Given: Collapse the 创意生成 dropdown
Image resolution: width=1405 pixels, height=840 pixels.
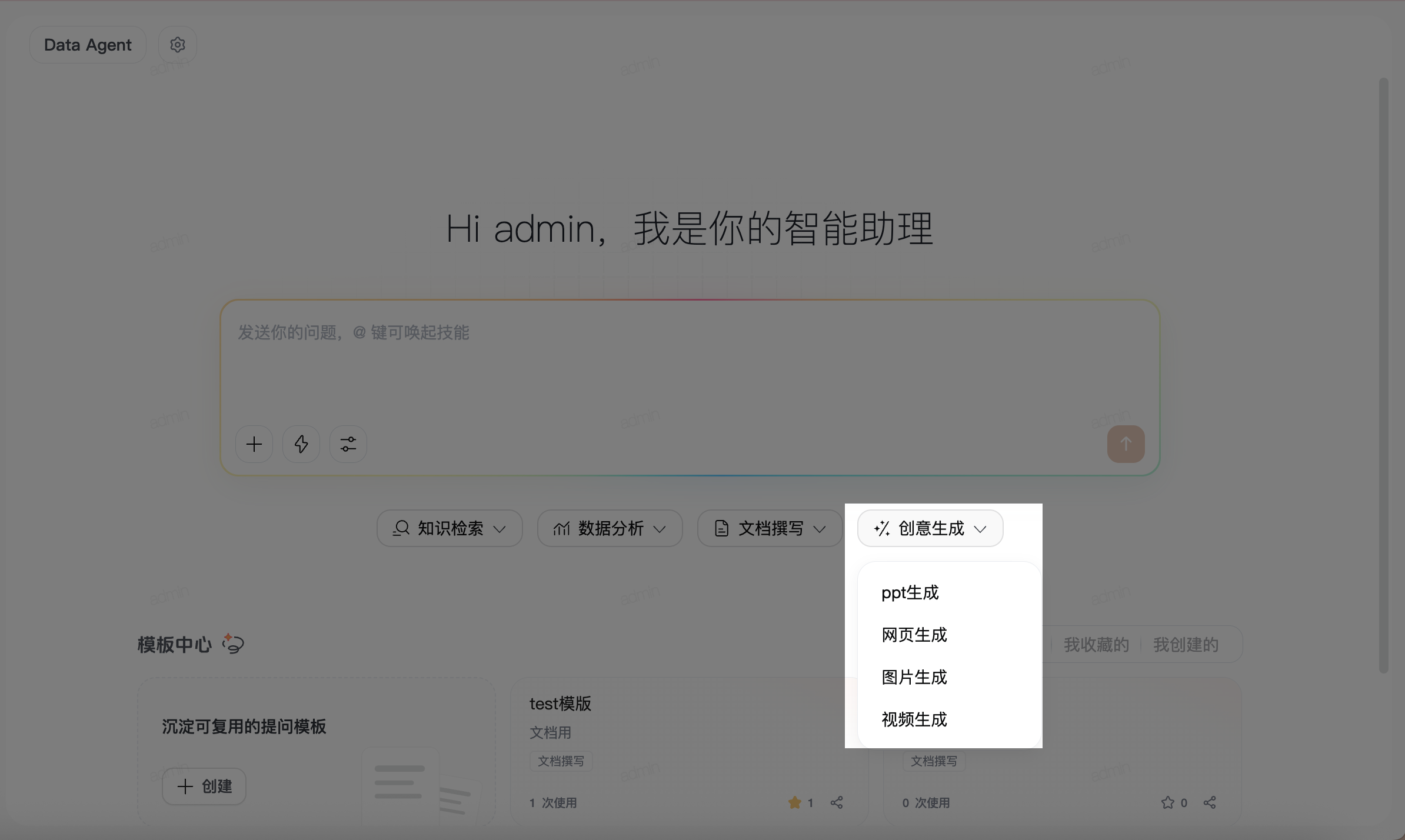Looking at the screenshot, I should tap(930, 528).
